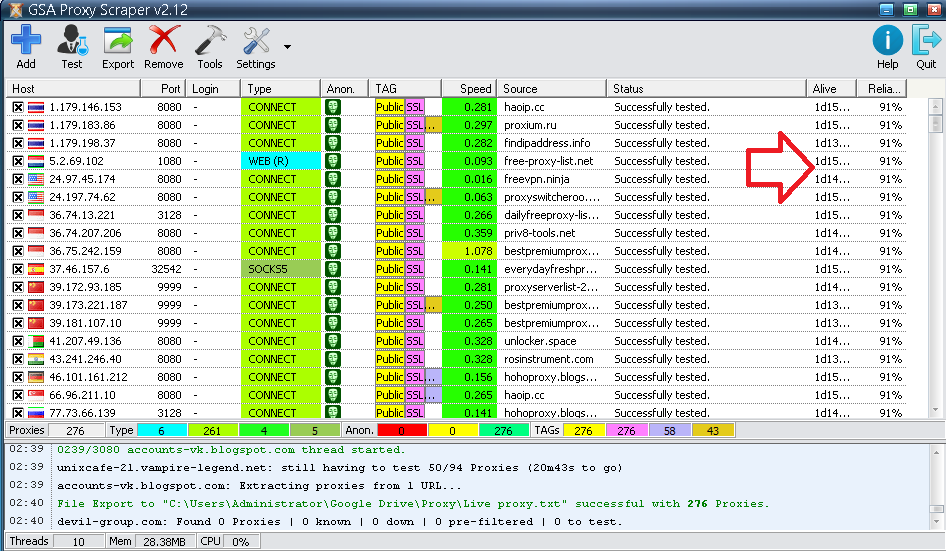The image size is (946, 551).
Task: Sort by Source column header
Action: pyautogui.click(x=551, y=89)
